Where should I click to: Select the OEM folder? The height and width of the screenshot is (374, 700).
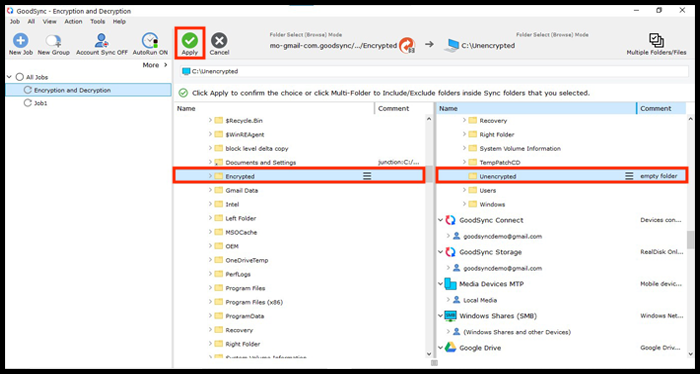pos(231,246)
